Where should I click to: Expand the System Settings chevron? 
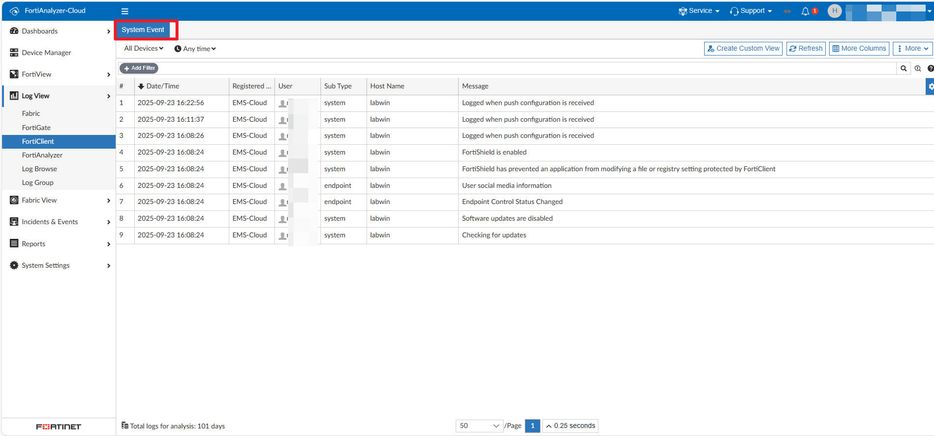click(x=108, y=265)
